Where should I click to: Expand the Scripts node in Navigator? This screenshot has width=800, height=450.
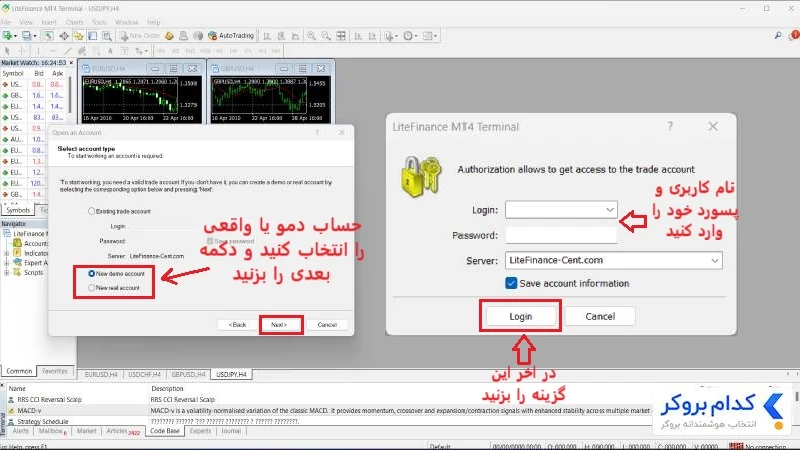(x=7, y=272)
